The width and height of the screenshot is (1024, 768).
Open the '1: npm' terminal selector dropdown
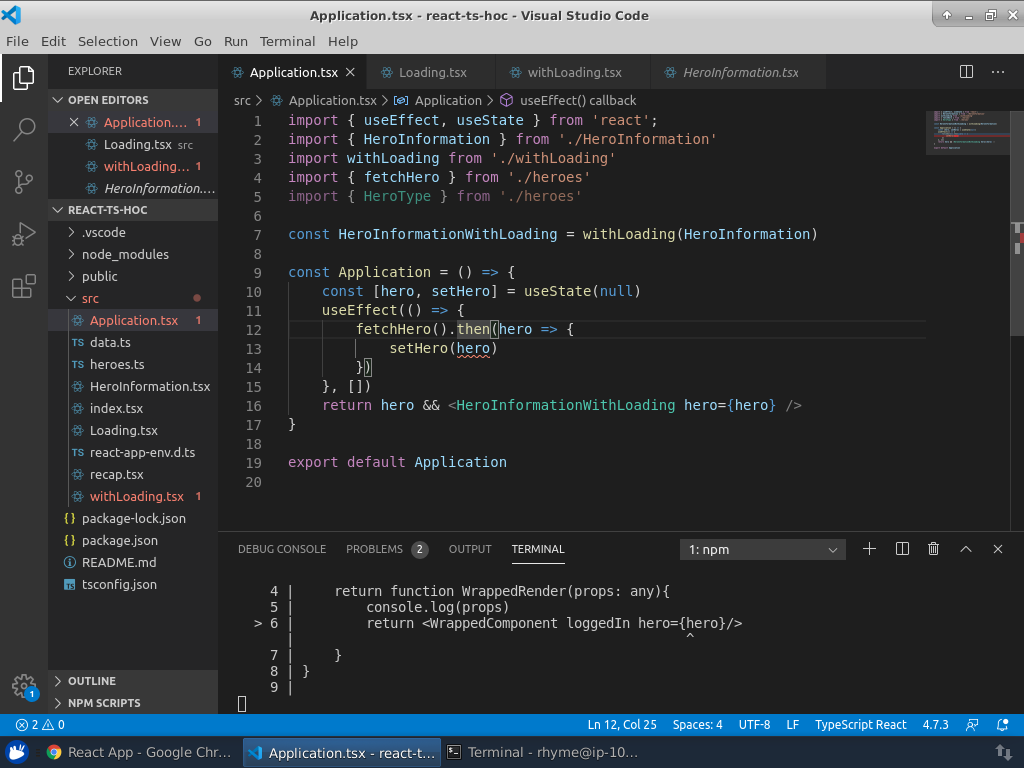762,549
